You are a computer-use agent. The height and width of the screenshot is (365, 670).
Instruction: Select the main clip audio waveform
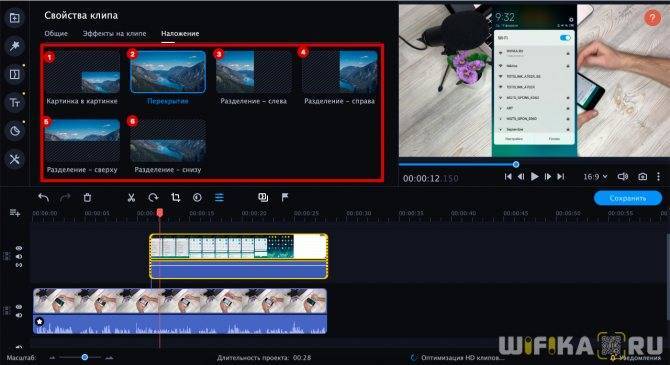(x=180, y=325)
